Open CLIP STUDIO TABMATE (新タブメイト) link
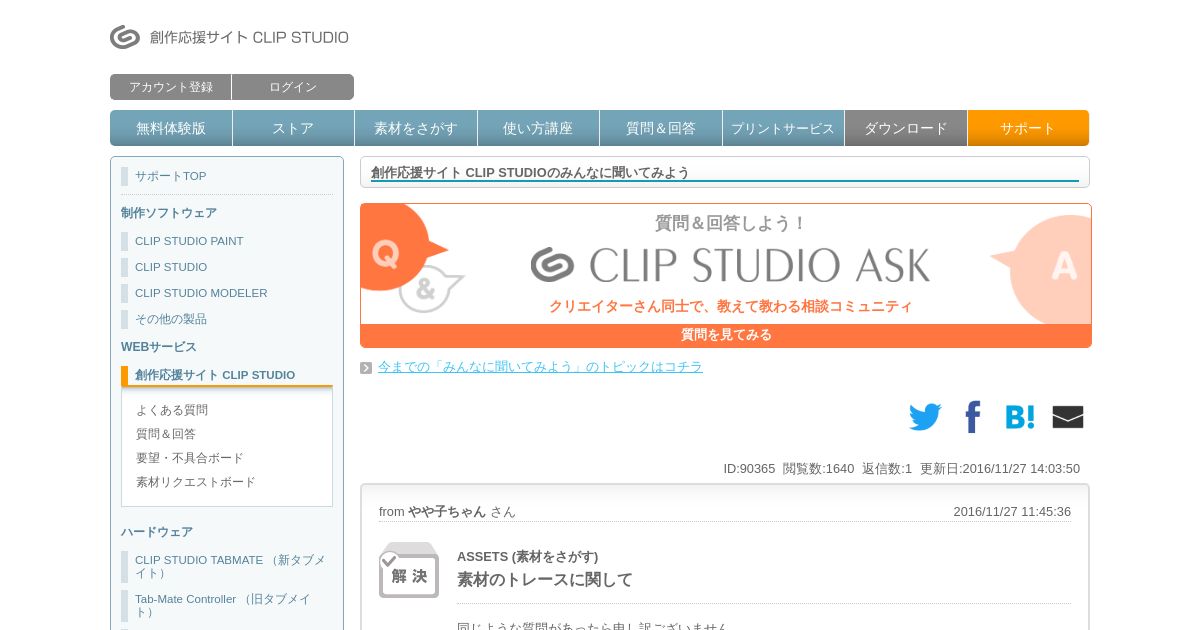The height and width of the screenshot is (630, 1200). [230, 566]
